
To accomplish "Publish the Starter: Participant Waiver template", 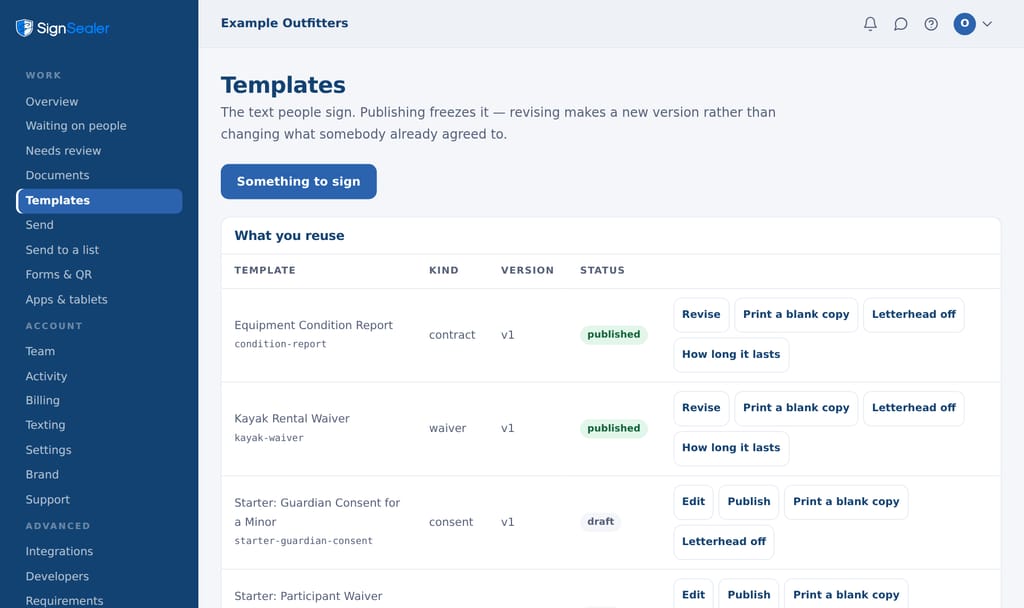I will (x=748, y=595).
